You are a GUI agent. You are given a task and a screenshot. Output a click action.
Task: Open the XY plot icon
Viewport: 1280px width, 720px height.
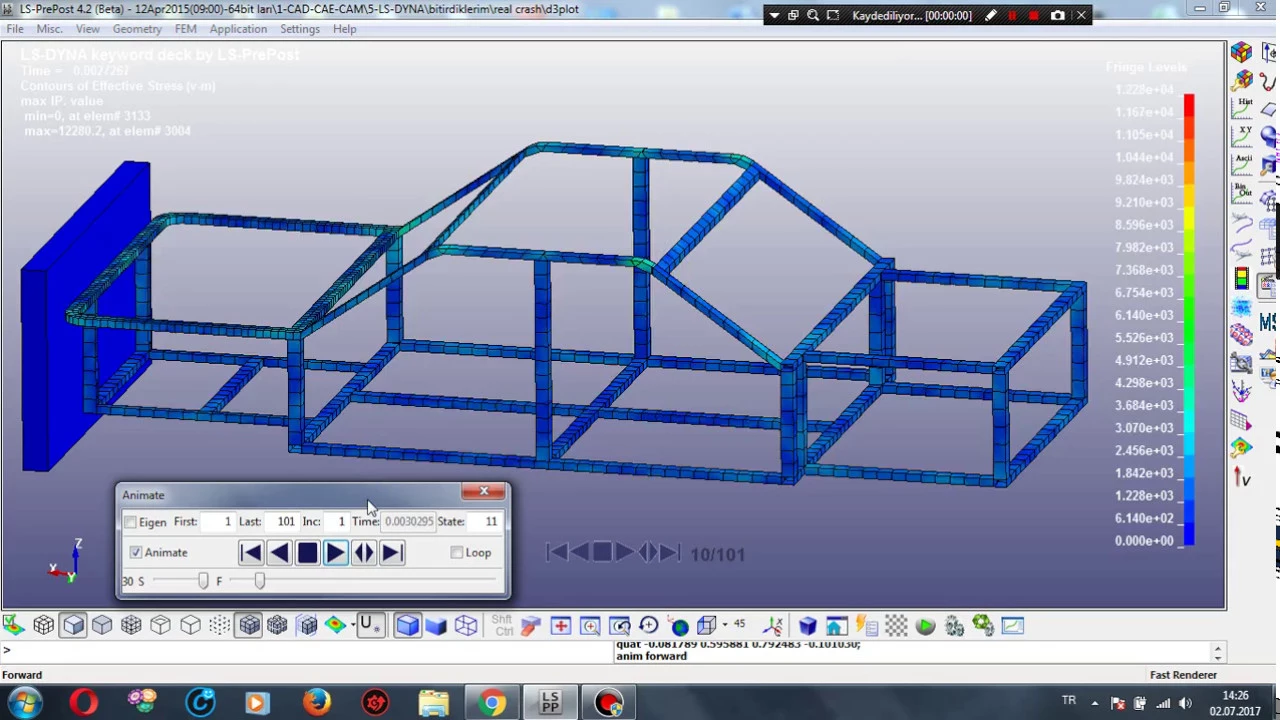[x=1243, y=136]
